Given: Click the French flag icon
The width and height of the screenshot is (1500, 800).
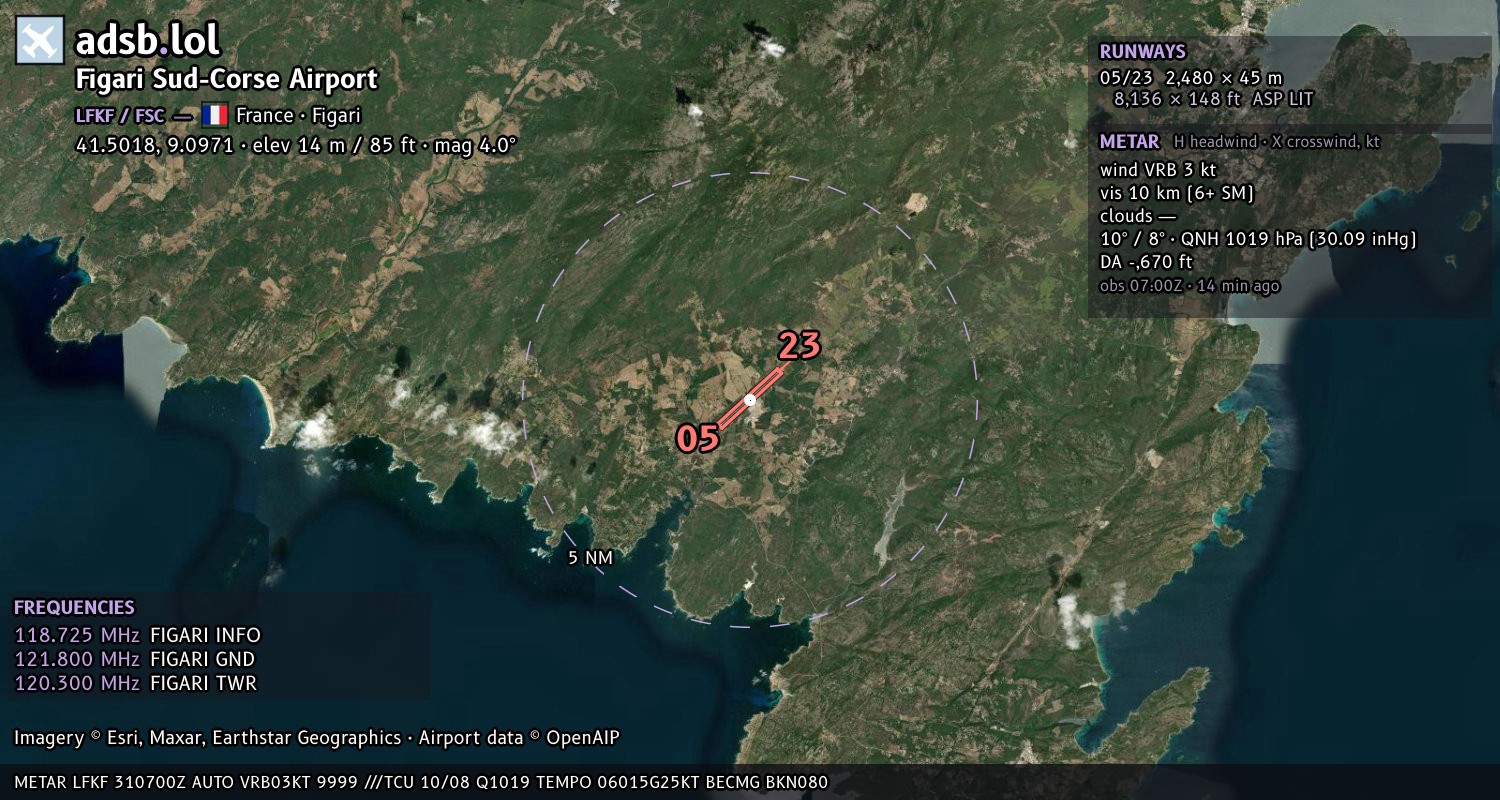Looking at the screenshot, I should point(214,115).
